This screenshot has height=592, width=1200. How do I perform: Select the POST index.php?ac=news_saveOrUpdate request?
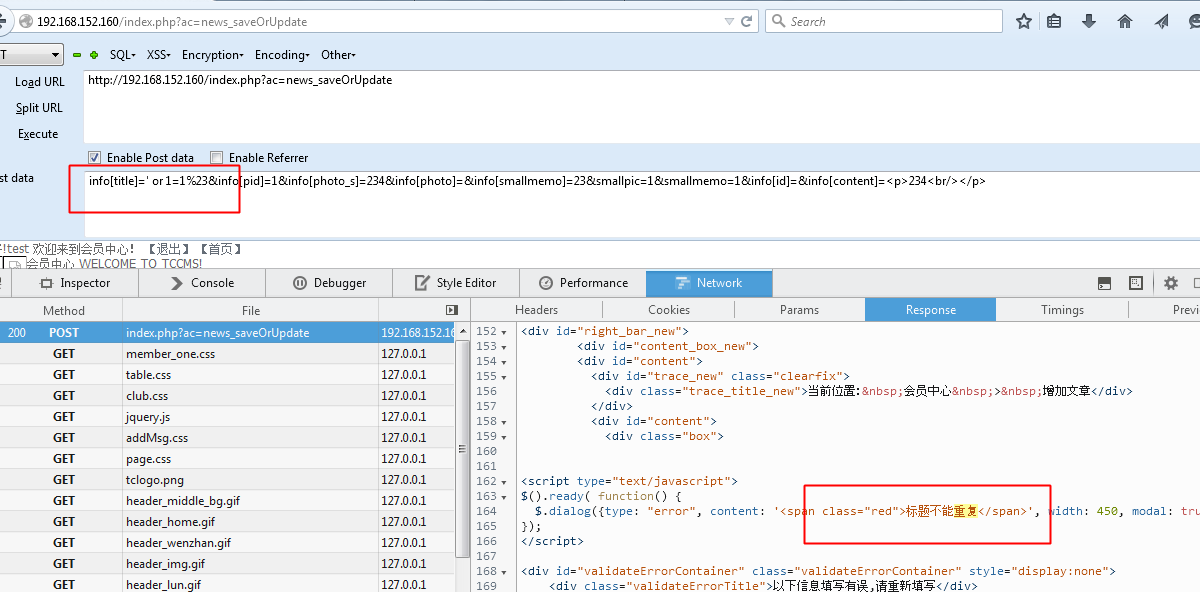coord(228,332)
